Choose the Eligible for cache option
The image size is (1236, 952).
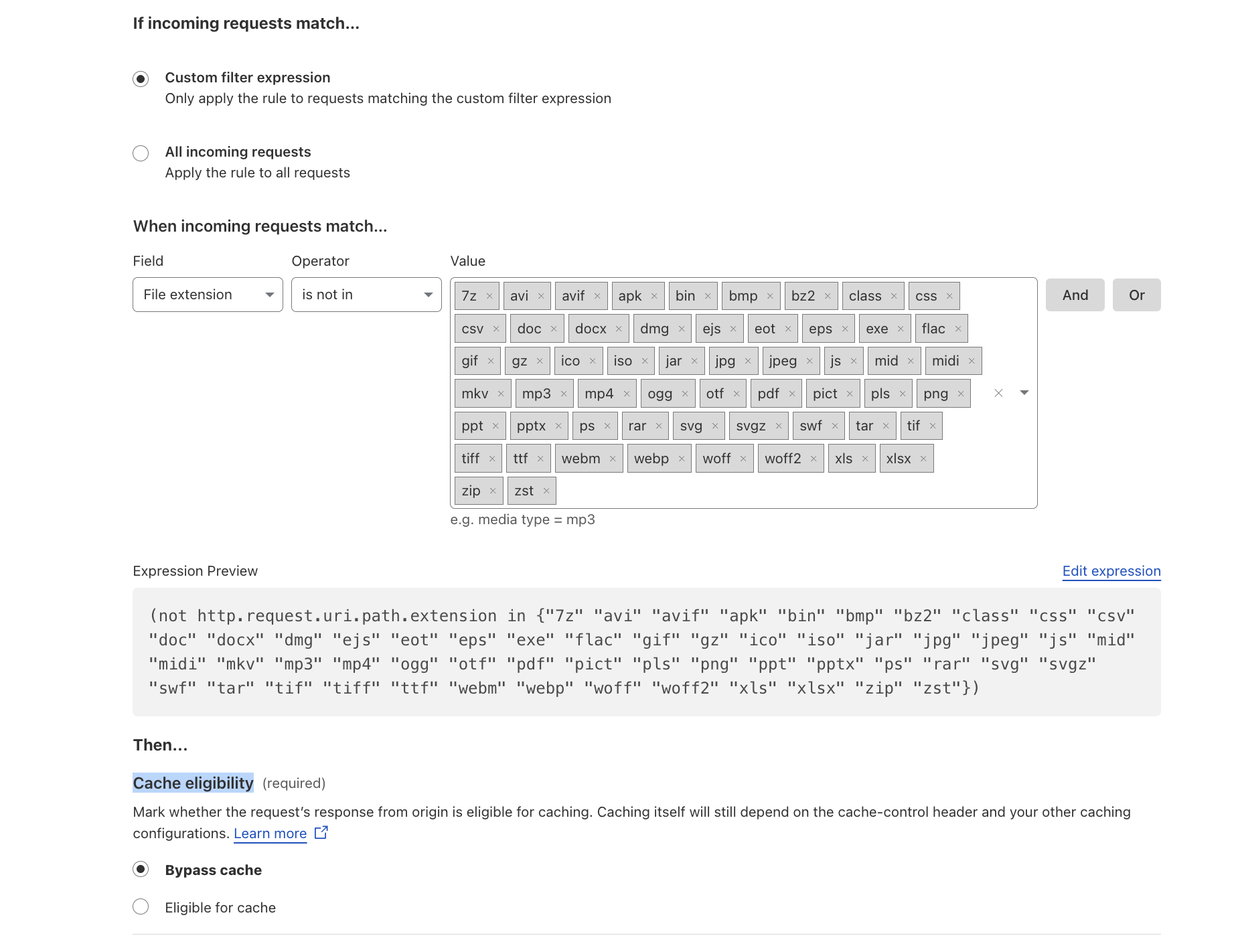click(141, 907)
